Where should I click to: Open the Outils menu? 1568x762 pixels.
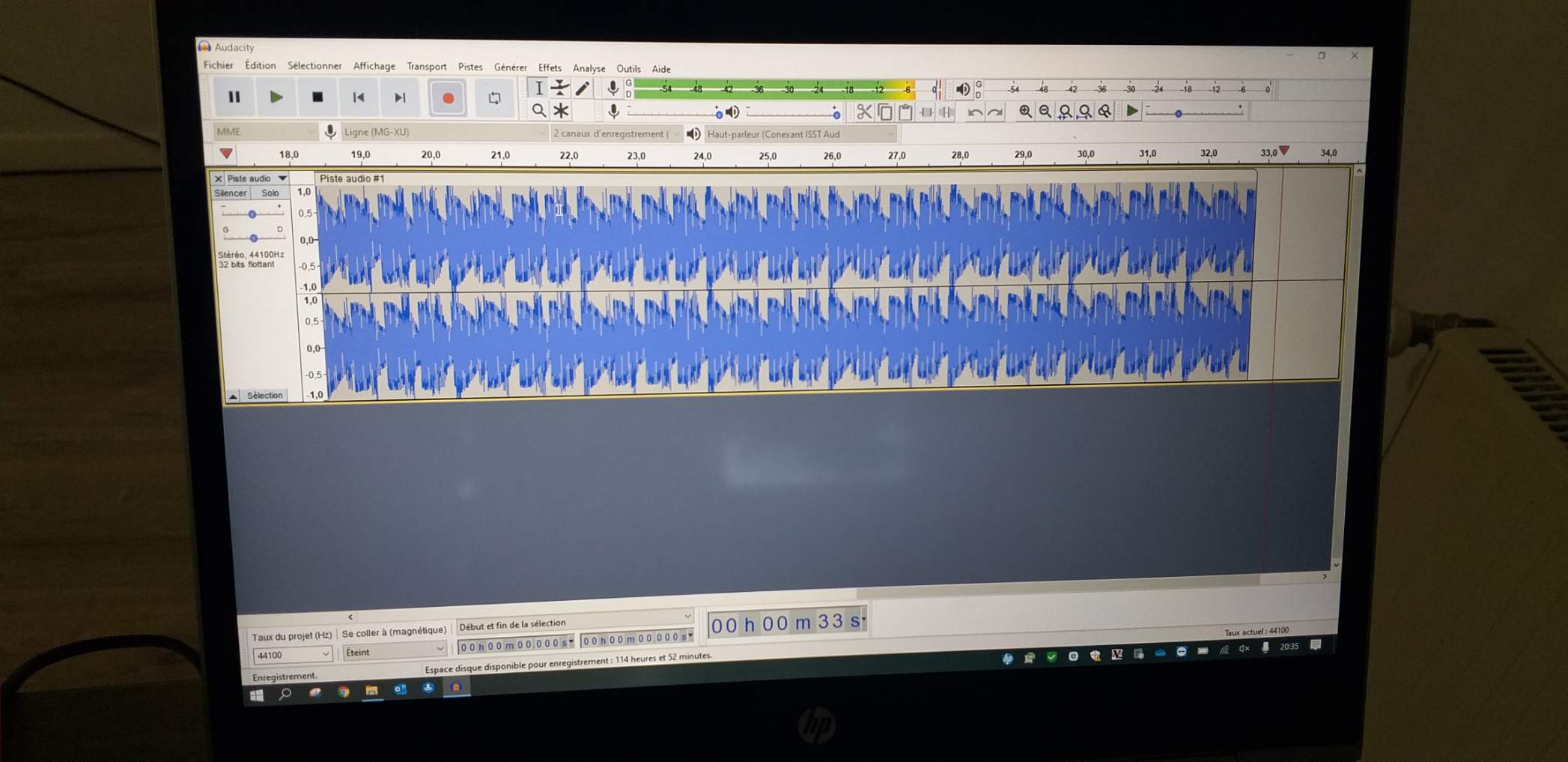pyautogui.click(x=628, y=68)
